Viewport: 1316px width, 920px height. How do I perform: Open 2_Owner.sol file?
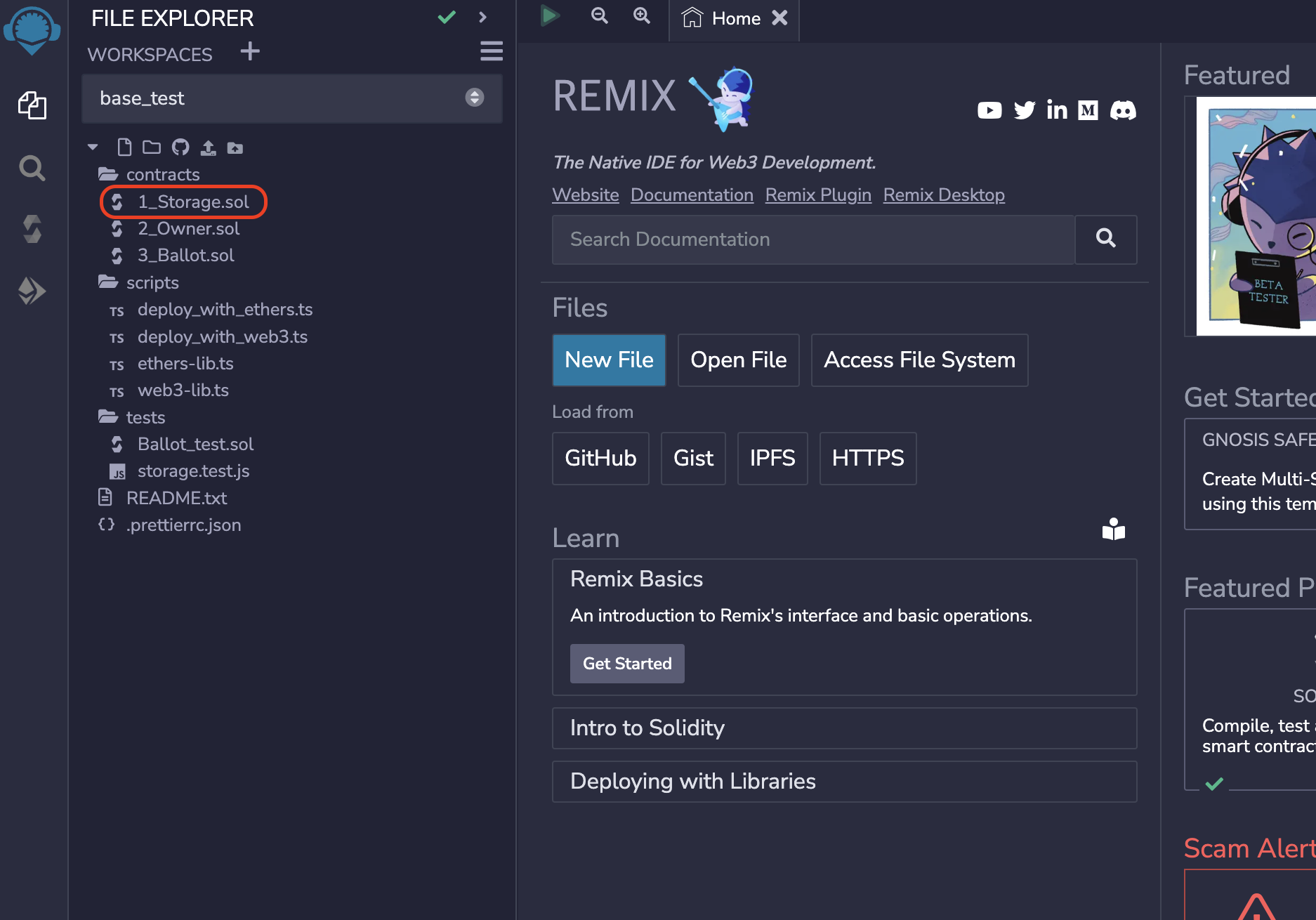(x=176, y=229)
